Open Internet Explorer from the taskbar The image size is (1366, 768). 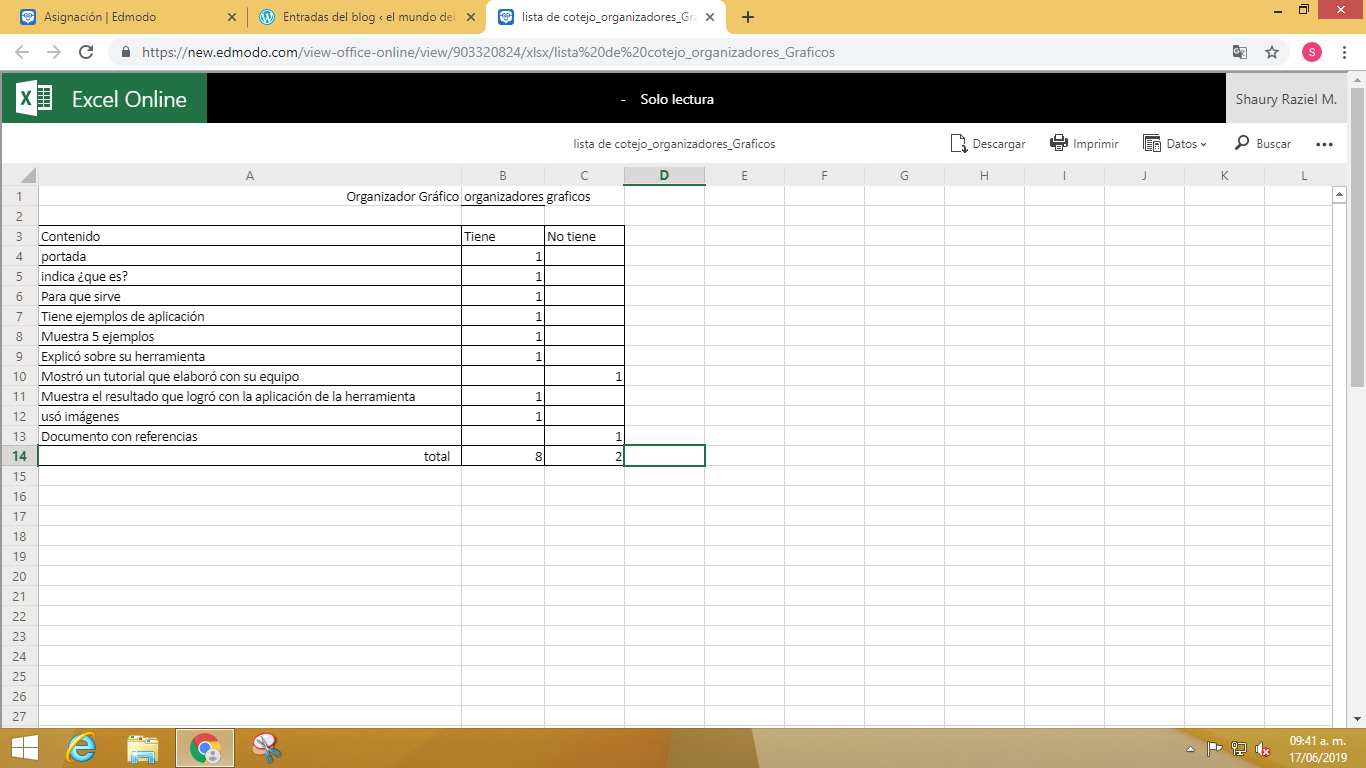[x=81, y=748]
